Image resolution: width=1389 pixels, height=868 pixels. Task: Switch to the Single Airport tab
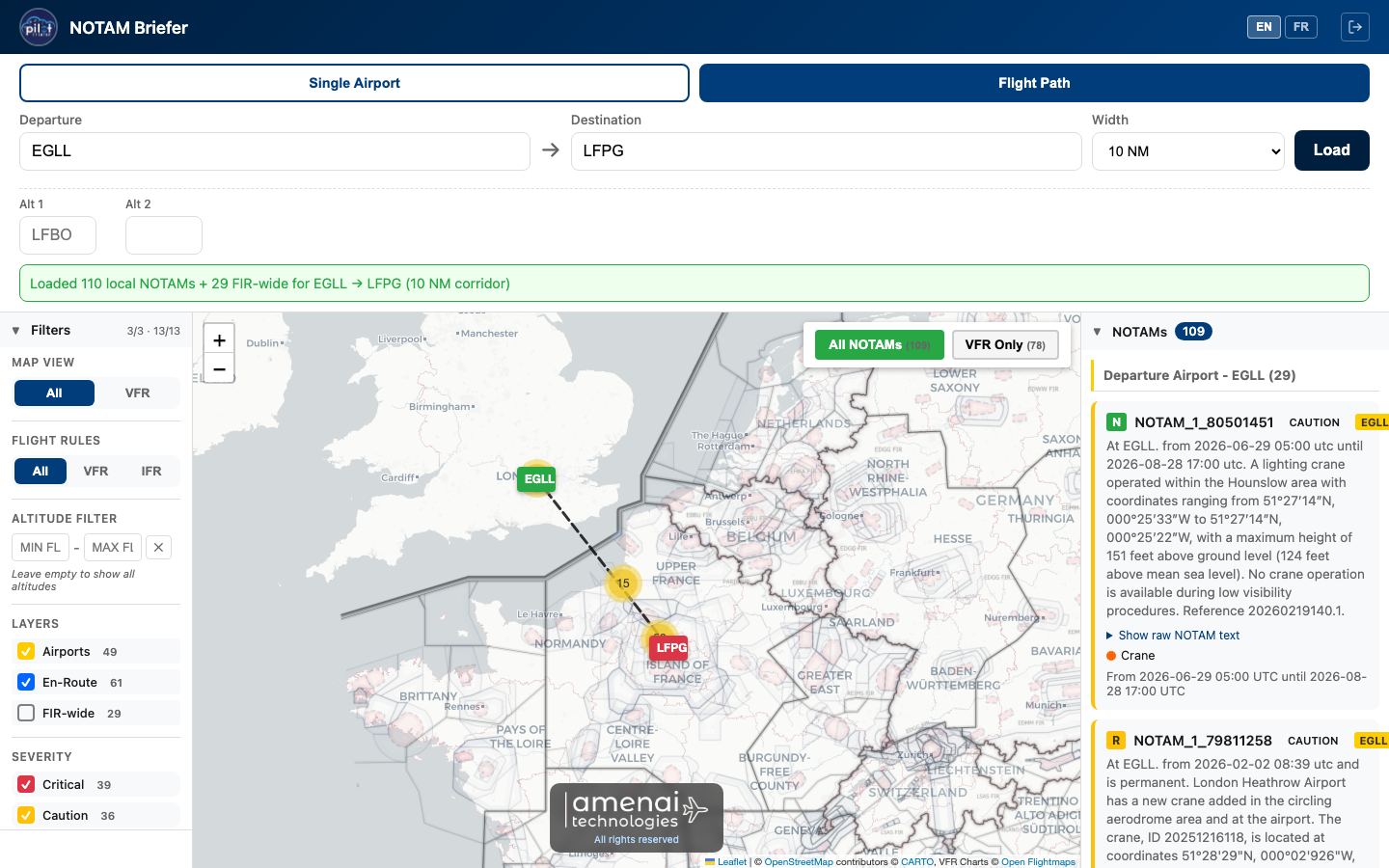tap(354, 83)
